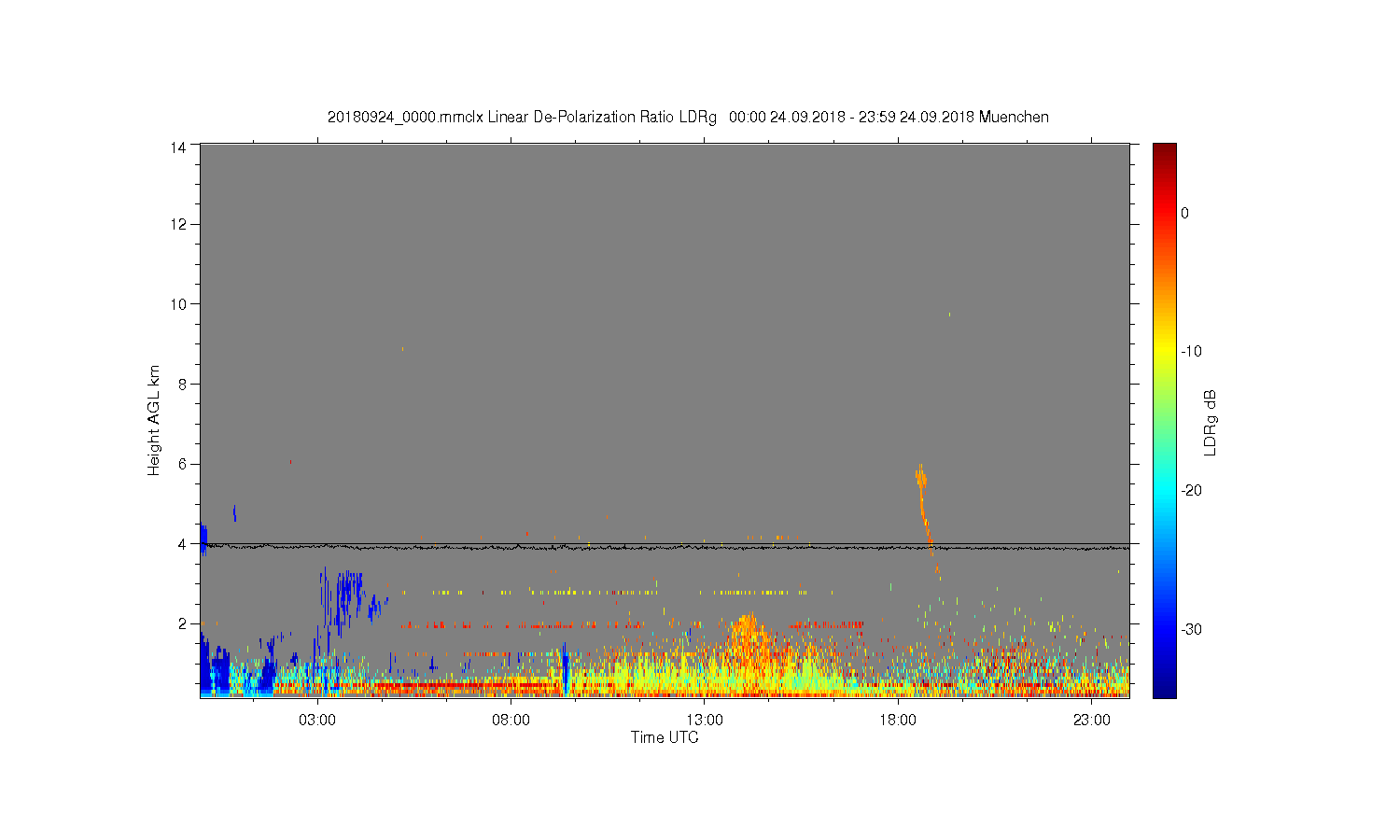Click the '23:00' time tick label

pos(1091,721)
